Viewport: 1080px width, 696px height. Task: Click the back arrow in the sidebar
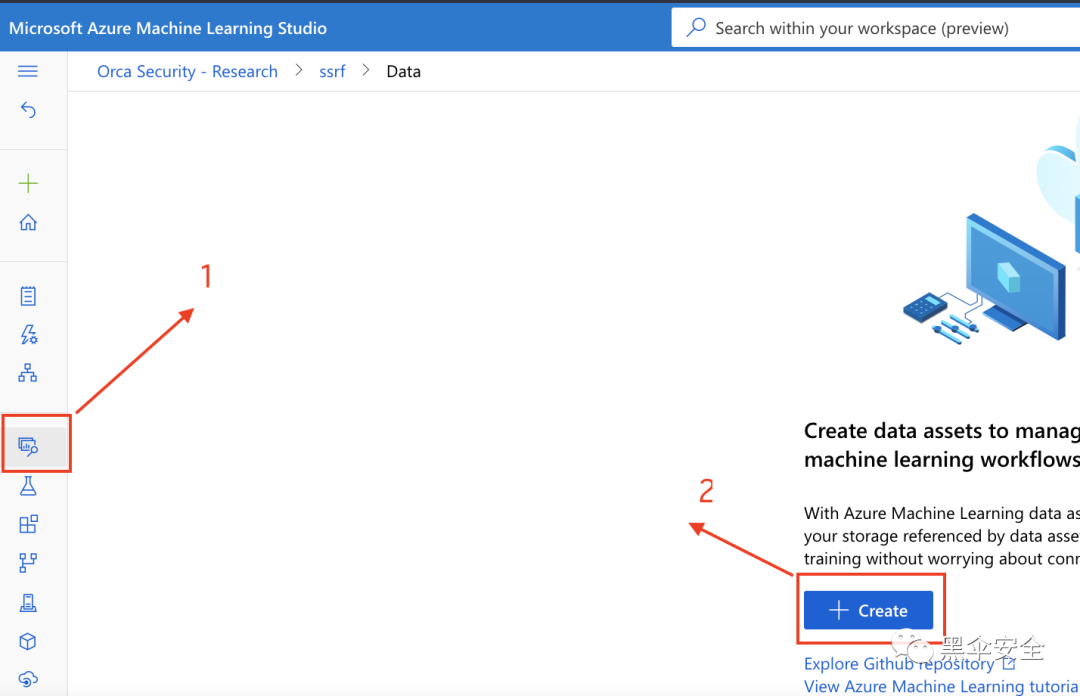tap(28, 110)
